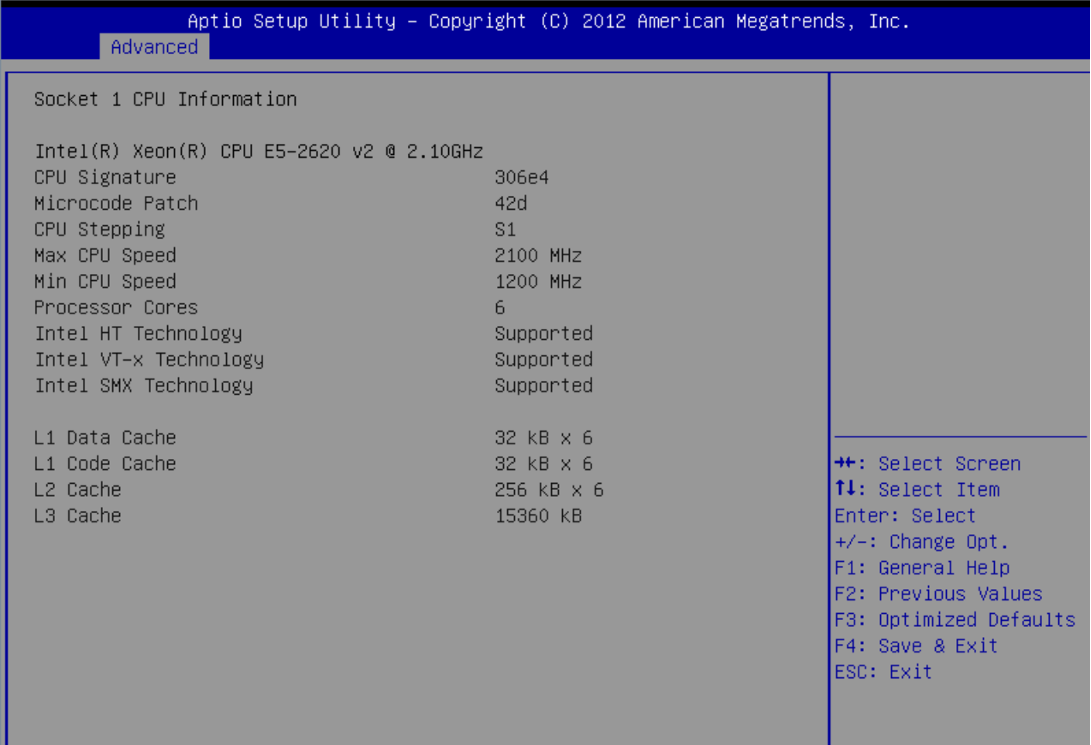1091x745 pixels.
Task: Click the S1 stepping value
Action: coord(505,230)
